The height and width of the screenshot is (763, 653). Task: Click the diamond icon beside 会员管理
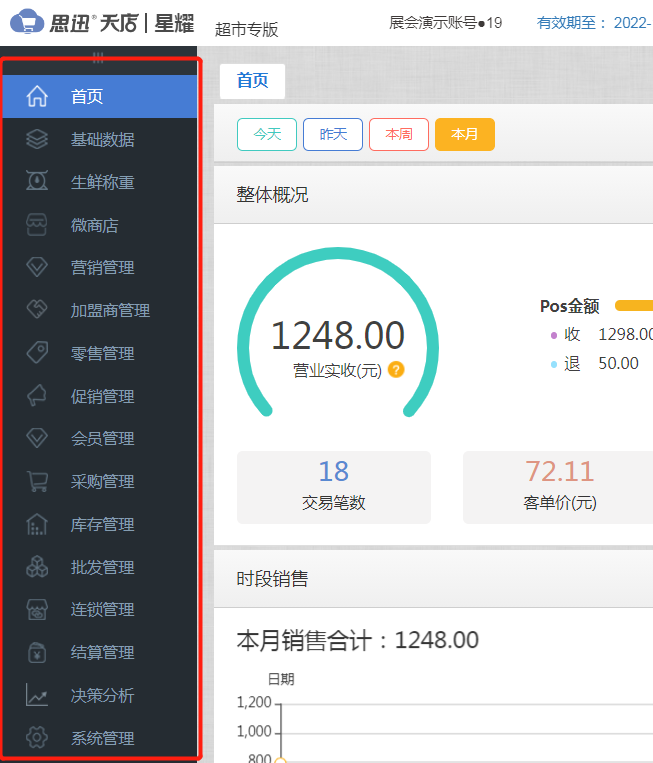[37, 438]
